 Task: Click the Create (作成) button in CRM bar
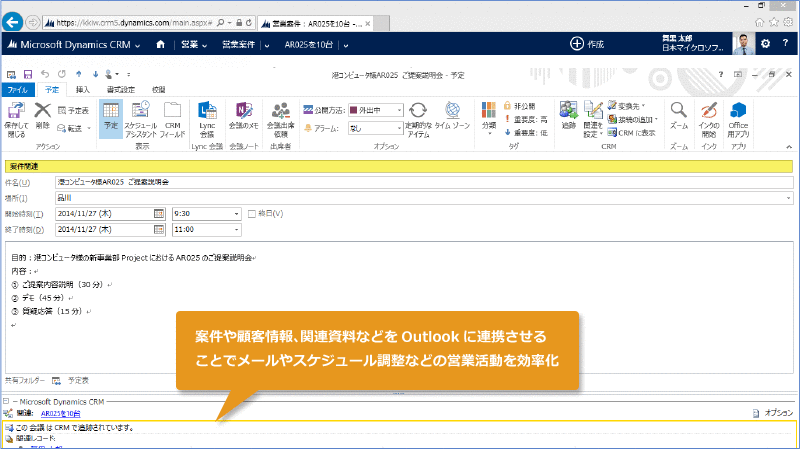pos(587,44)
